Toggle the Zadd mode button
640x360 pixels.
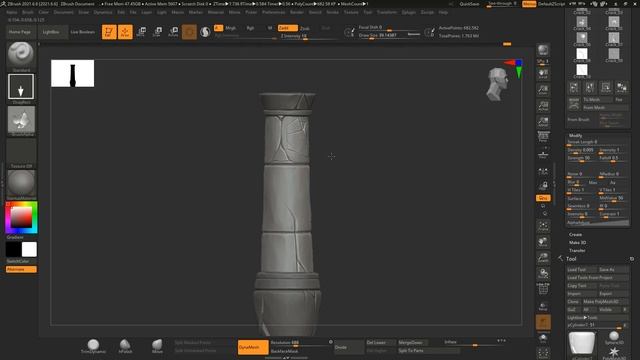(287, 28)
